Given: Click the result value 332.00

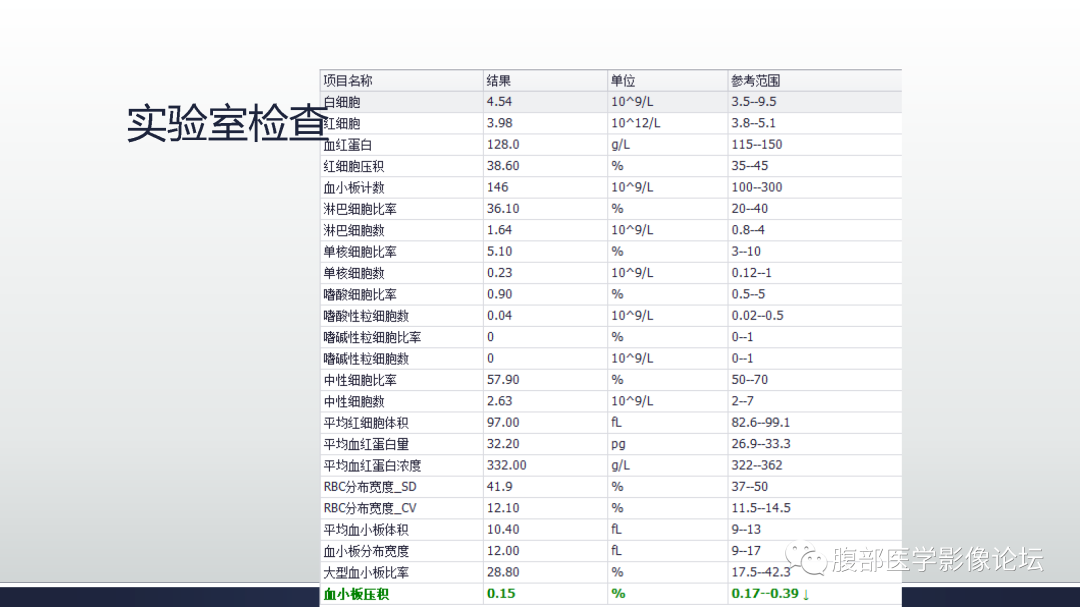Looking at the screenshot, I should click(506, 465).
